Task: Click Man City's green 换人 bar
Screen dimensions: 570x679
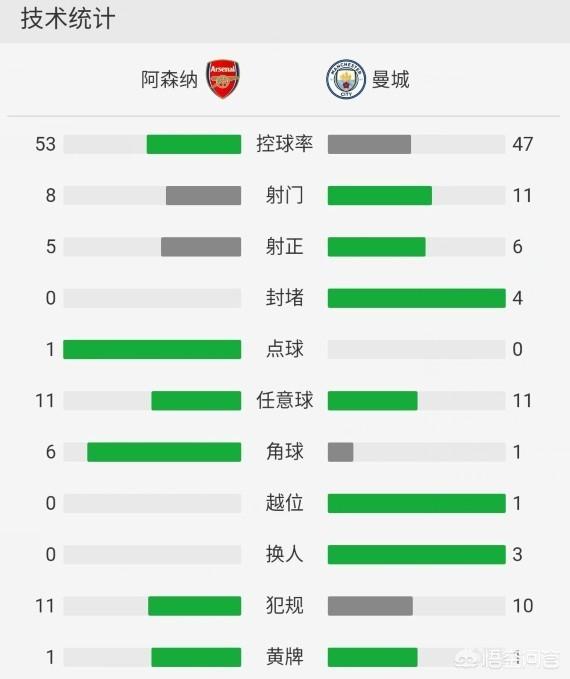Action: point(417,554)
